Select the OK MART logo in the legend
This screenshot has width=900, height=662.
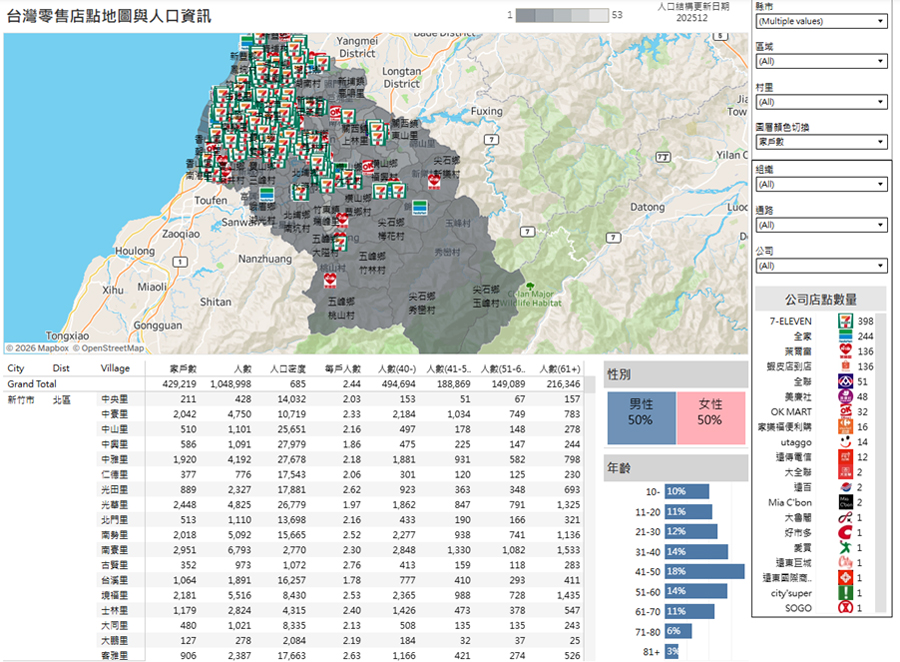(845, 411)
